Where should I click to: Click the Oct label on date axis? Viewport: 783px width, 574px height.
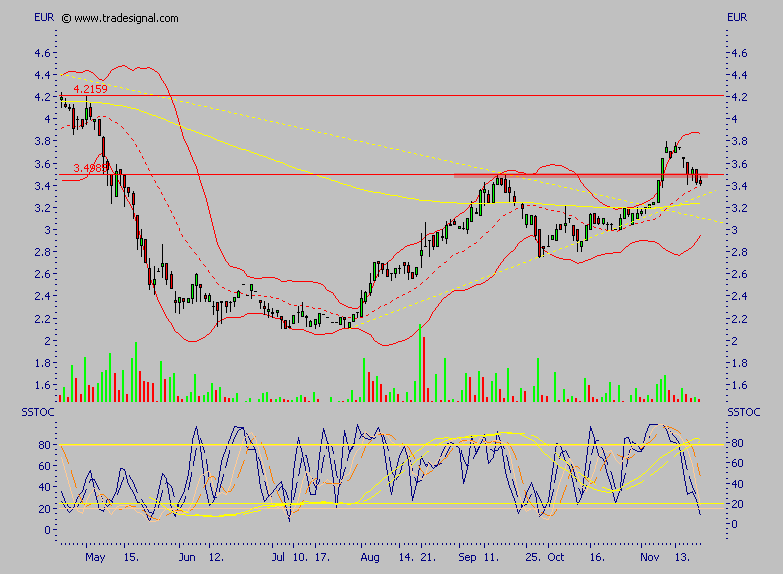556,555
